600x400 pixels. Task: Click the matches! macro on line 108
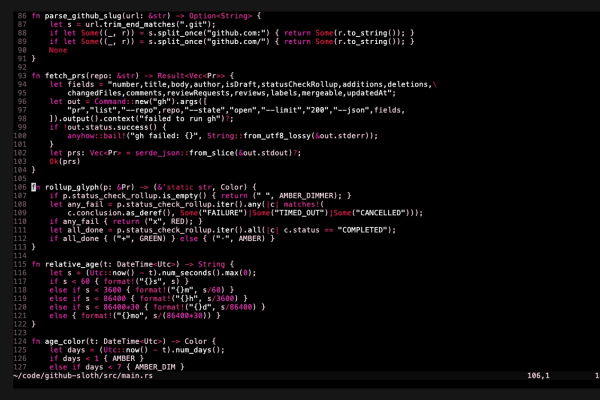[301, 204]
